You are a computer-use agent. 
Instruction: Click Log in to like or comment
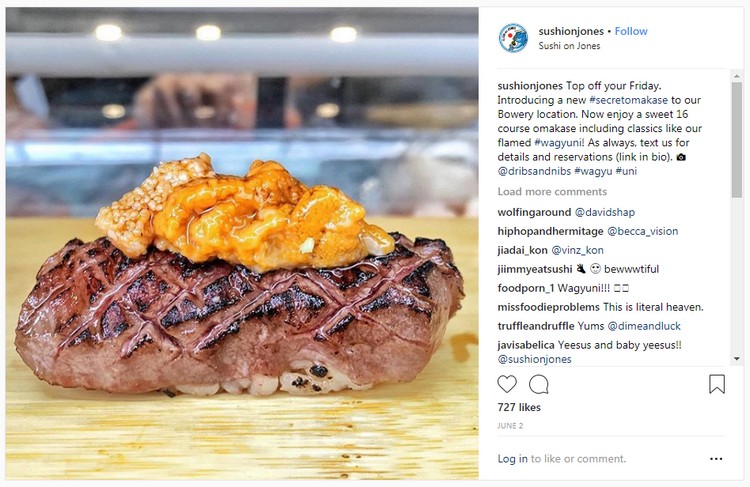pyautogui.click(x=512, y=459)
